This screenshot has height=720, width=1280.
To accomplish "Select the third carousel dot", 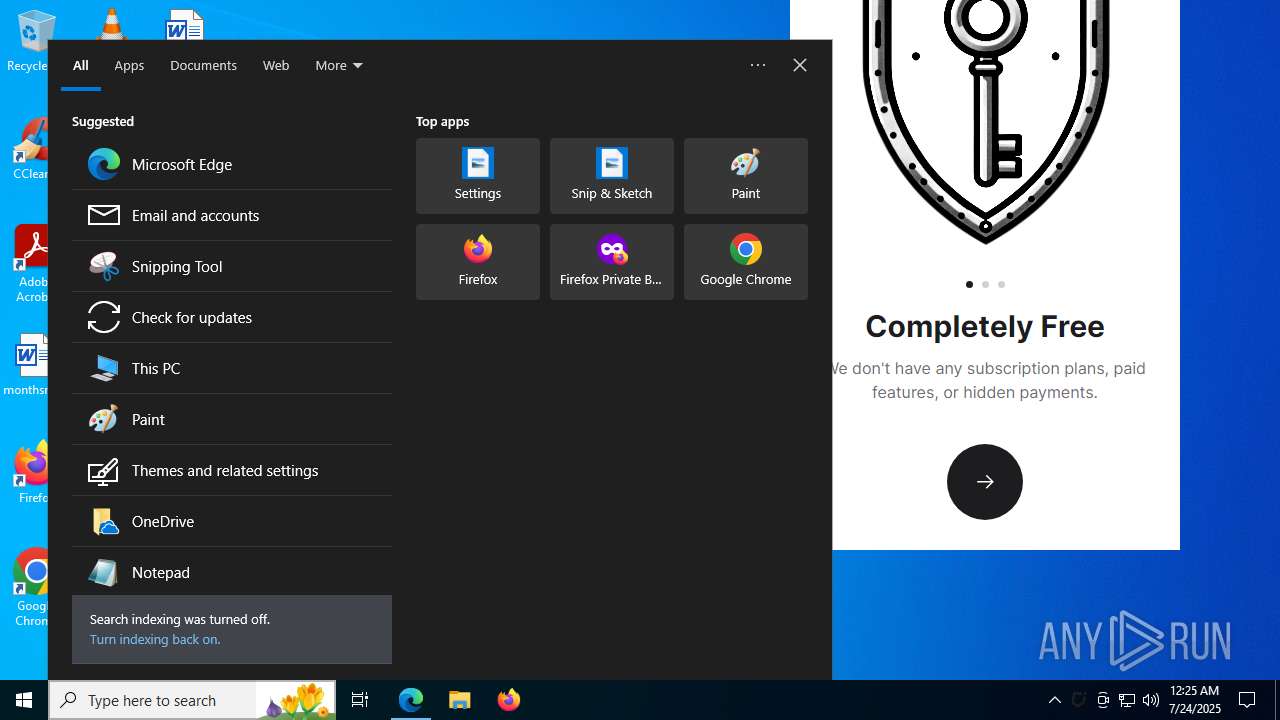I will pyautogui.click(x=1001, y=284).
